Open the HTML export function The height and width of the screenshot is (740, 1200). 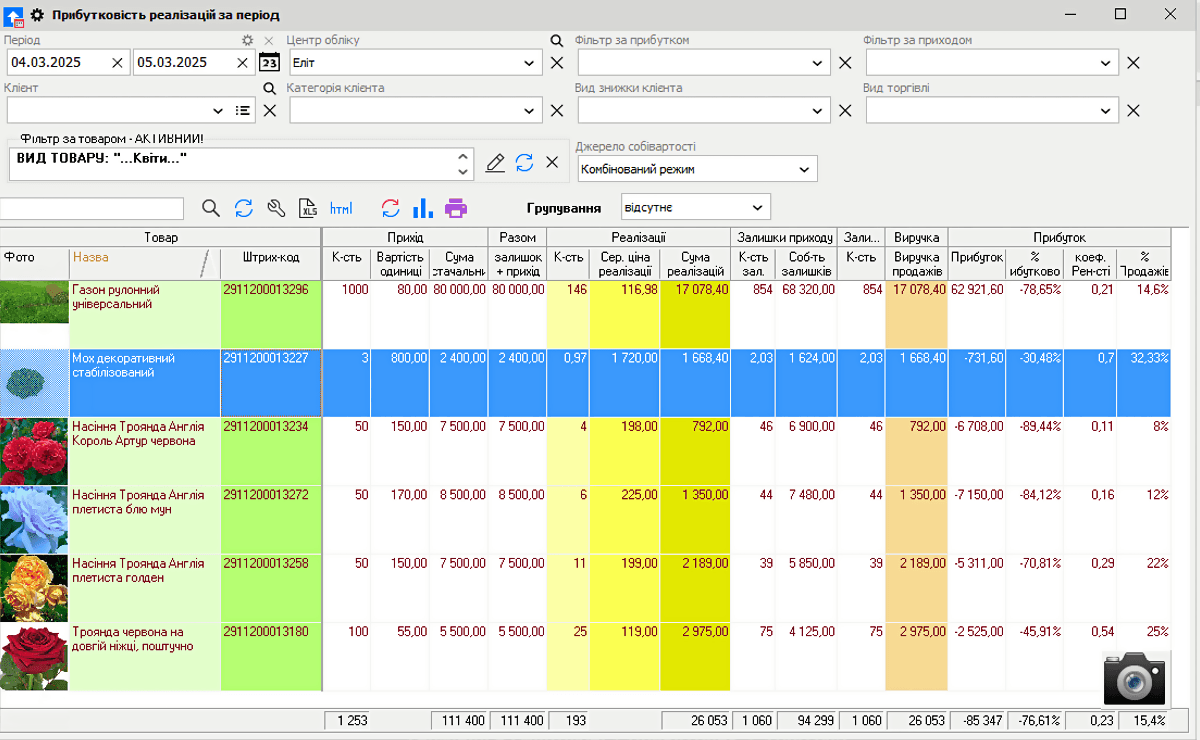coord(341,208)
